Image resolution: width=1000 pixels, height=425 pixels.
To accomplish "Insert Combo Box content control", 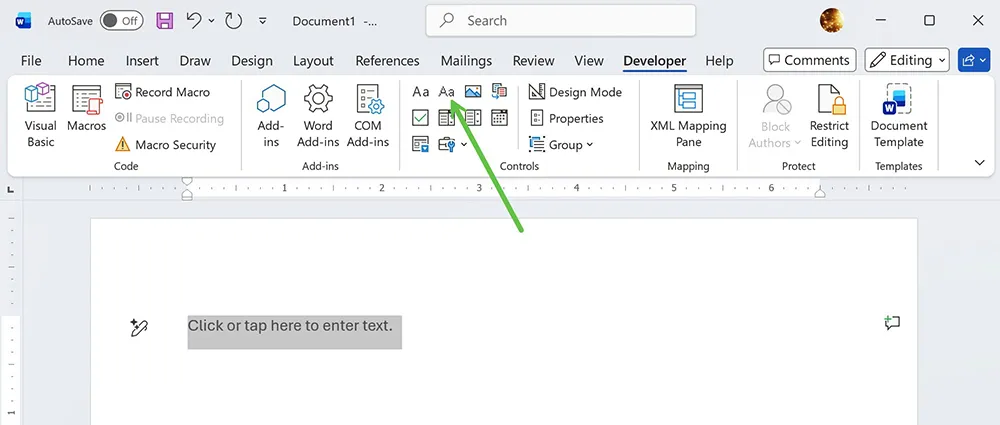I will pos(446,118).
